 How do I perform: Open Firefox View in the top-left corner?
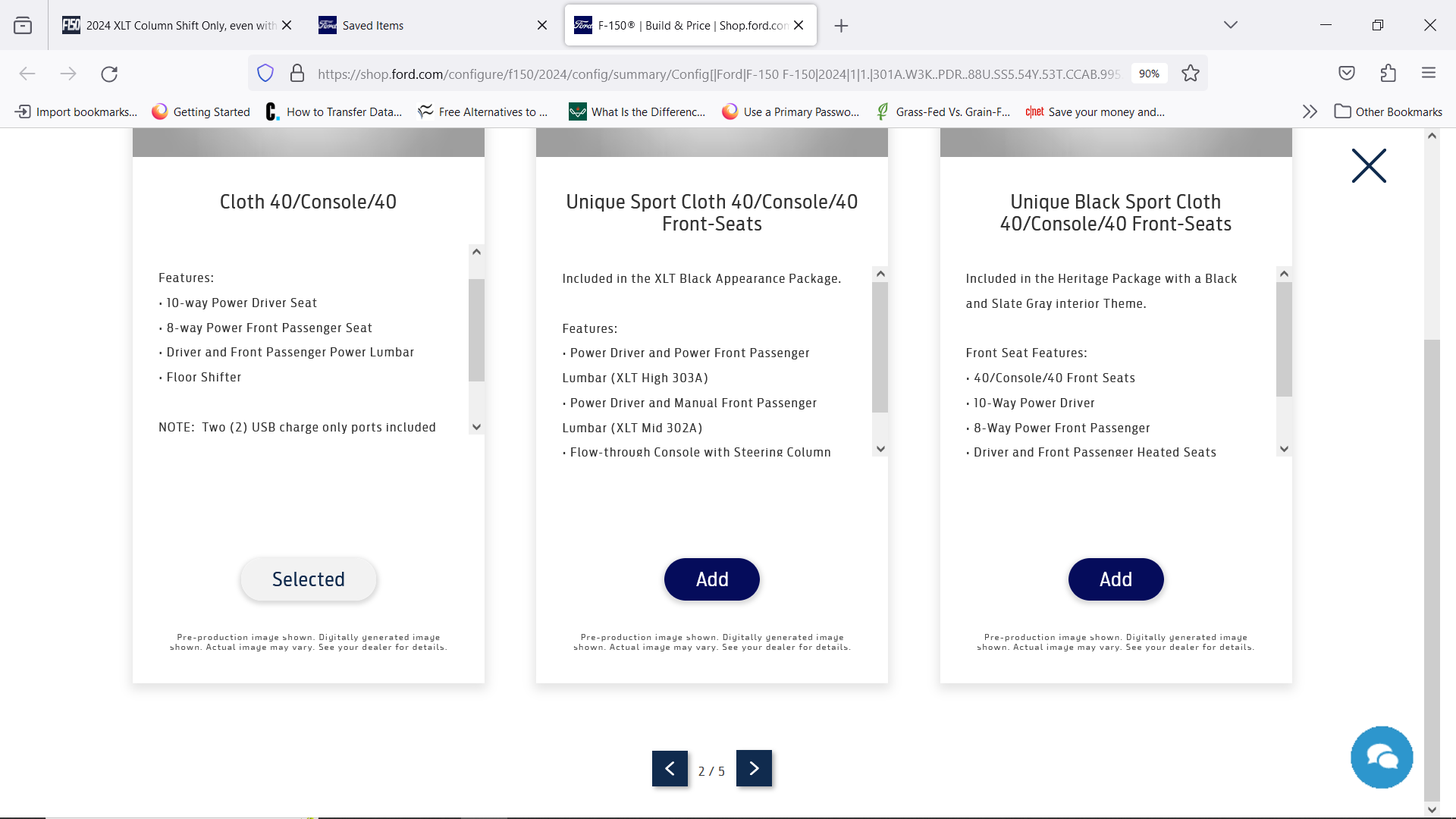(23, 24)
